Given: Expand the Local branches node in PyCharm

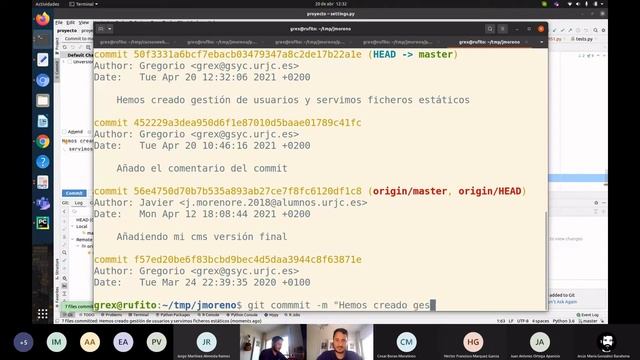Looking at the screenshot, I should click(x=73, y=226).
